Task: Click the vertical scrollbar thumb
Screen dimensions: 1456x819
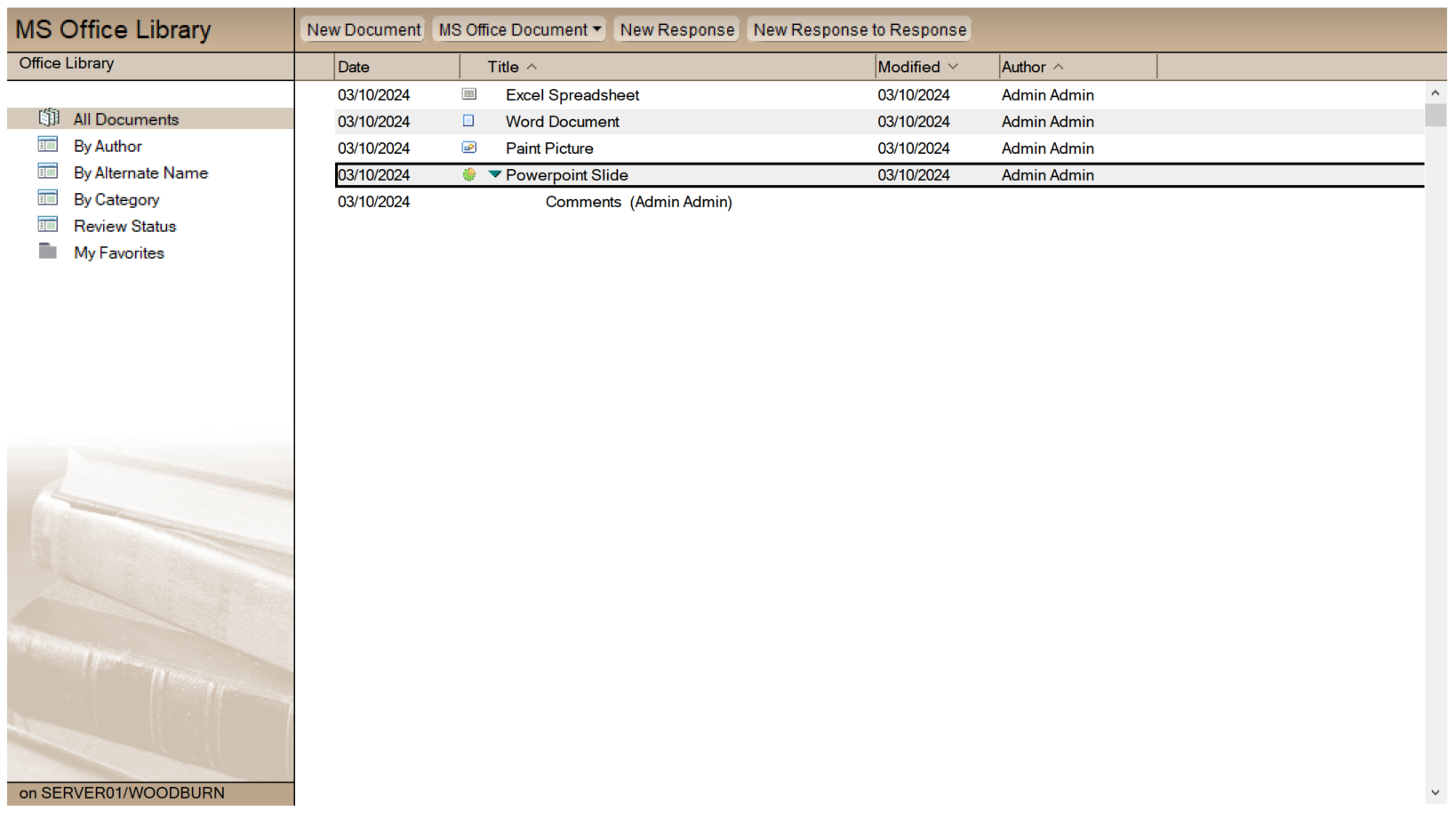Action: tap(1435, 115)
